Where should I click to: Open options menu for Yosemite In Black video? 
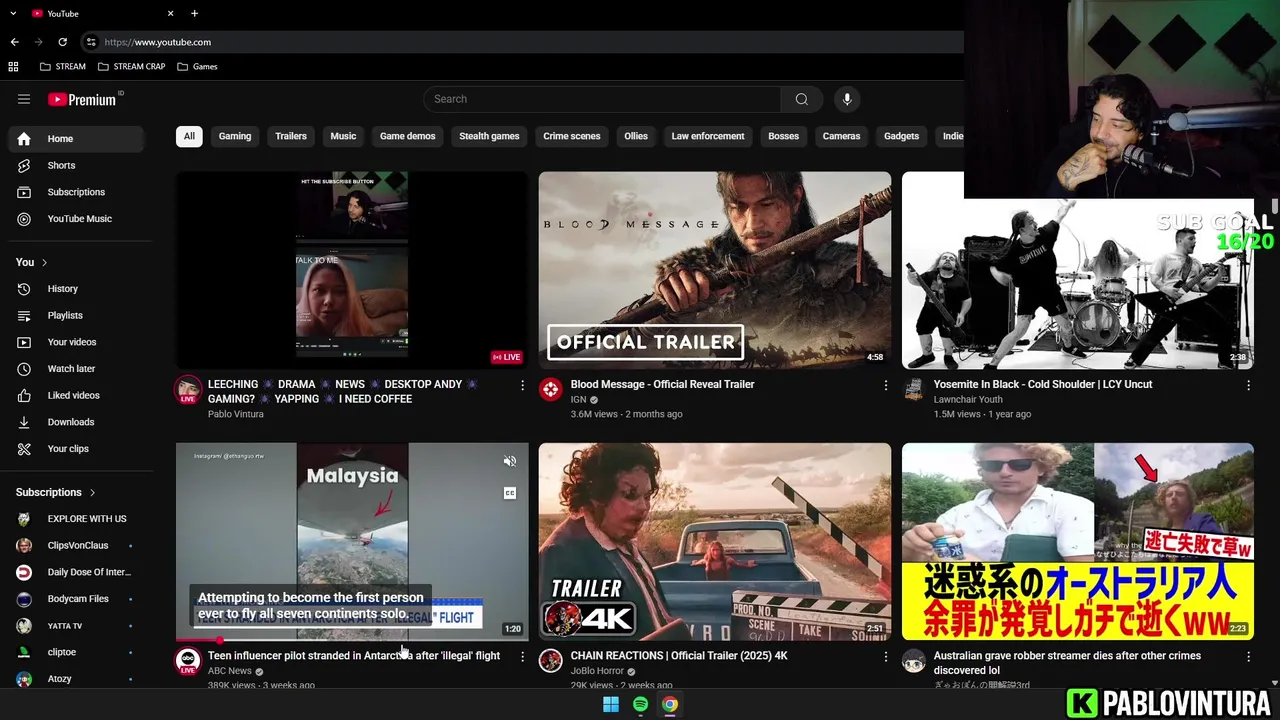pyautogui.click(x=1248, y=385)
